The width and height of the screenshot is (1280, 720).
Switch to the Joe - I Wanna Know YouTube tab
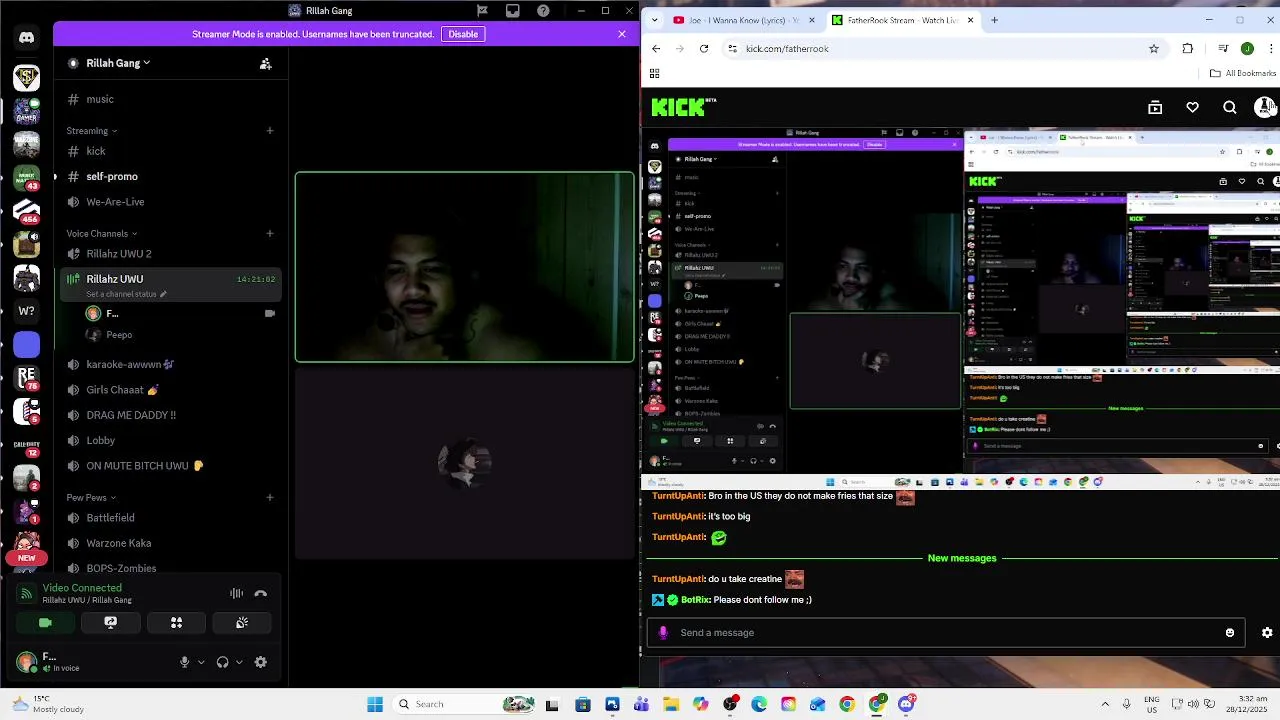tap(743, 20)
